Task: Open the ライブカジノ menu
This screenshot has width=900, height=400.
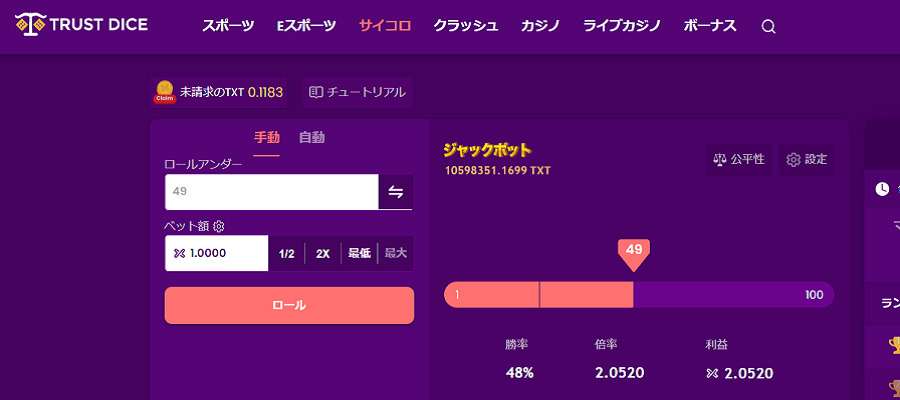Action: pos(622,25)
